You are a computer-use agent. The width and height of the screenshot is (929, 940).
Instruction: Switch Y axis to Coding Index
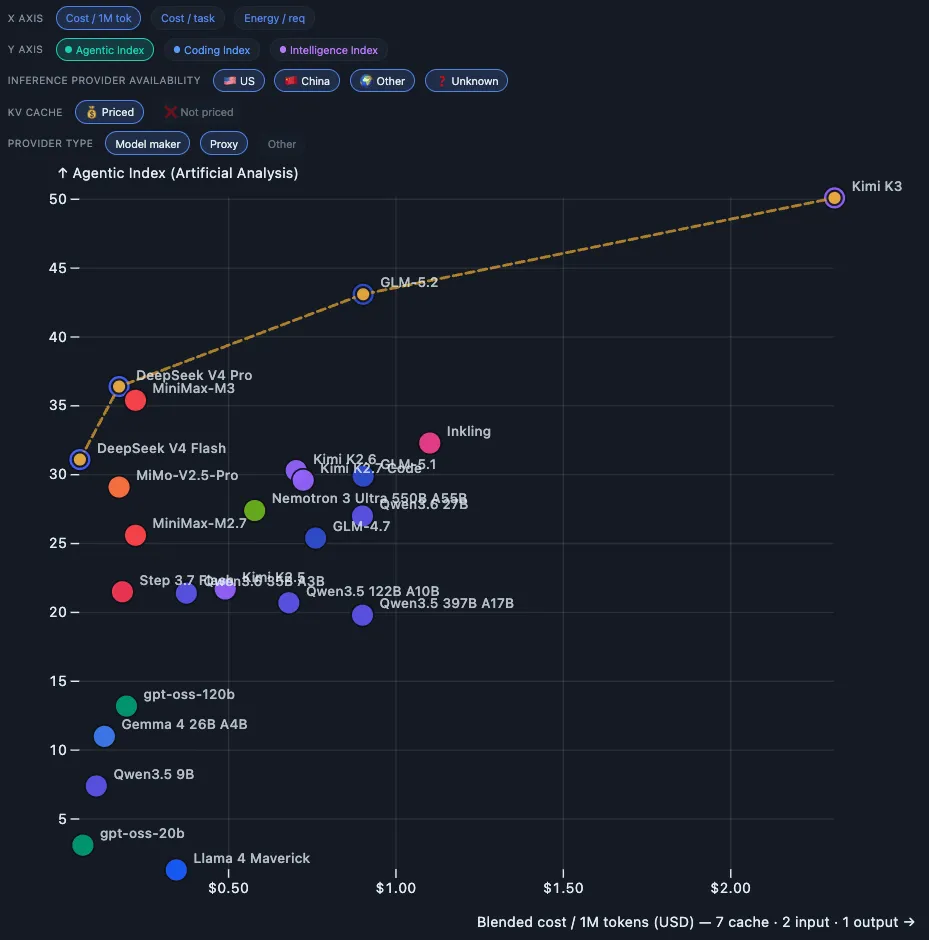click(212, 50)
